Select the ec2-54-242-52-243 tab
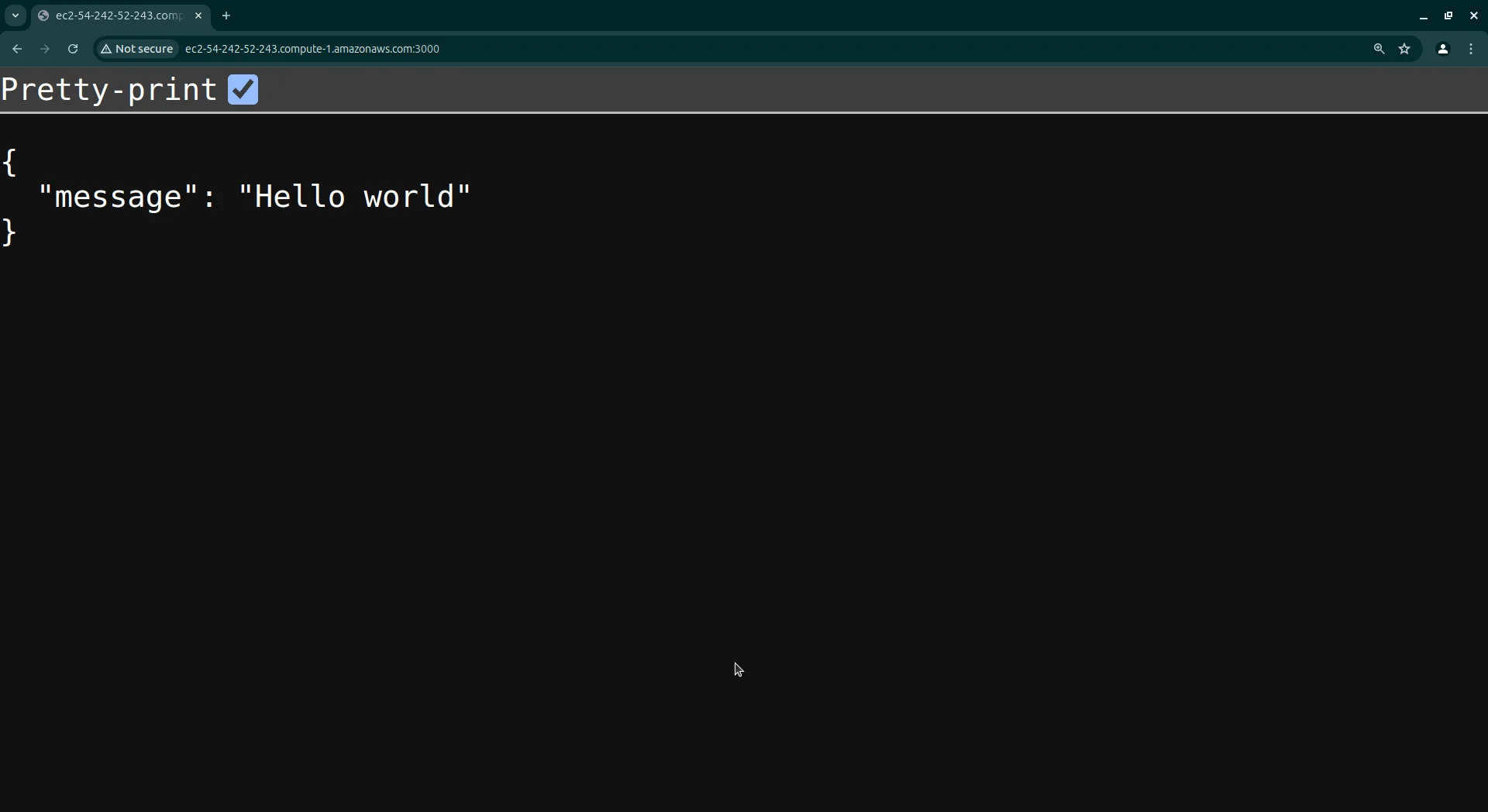This screenshot has height=812, width=1488. [x=116, y=15]
